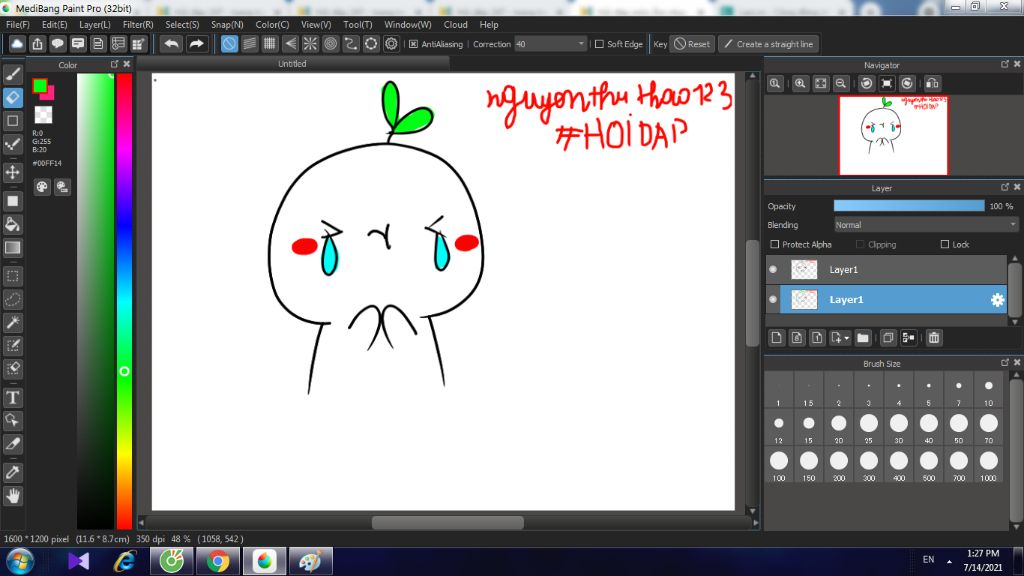Click the hue color bar
The height and width of the screenshot is (576, 1024).
point(124,301)
